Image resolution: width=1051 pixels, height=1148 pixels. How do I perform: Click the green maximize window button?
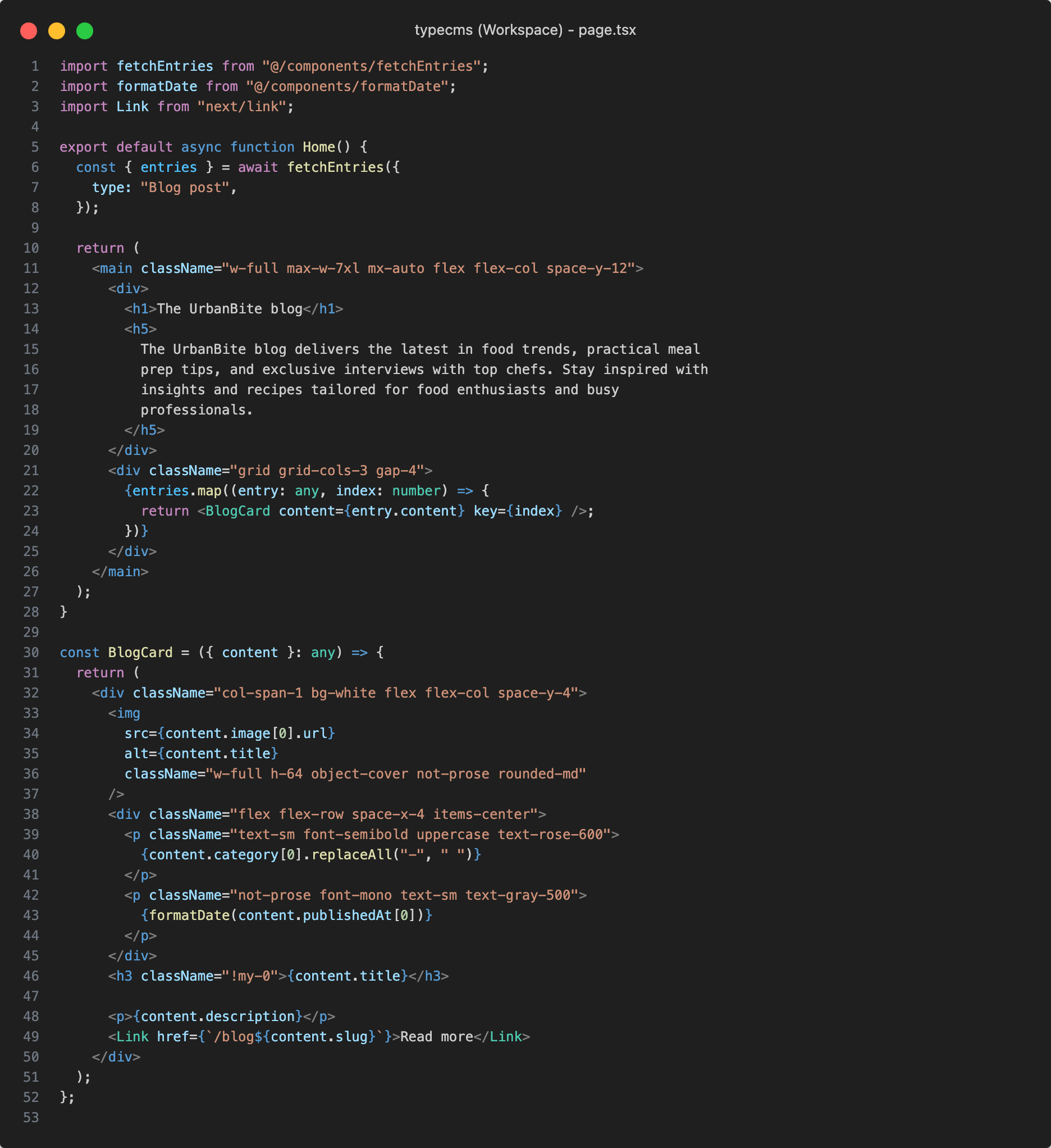pyautogui.click(x=85, y=31)
